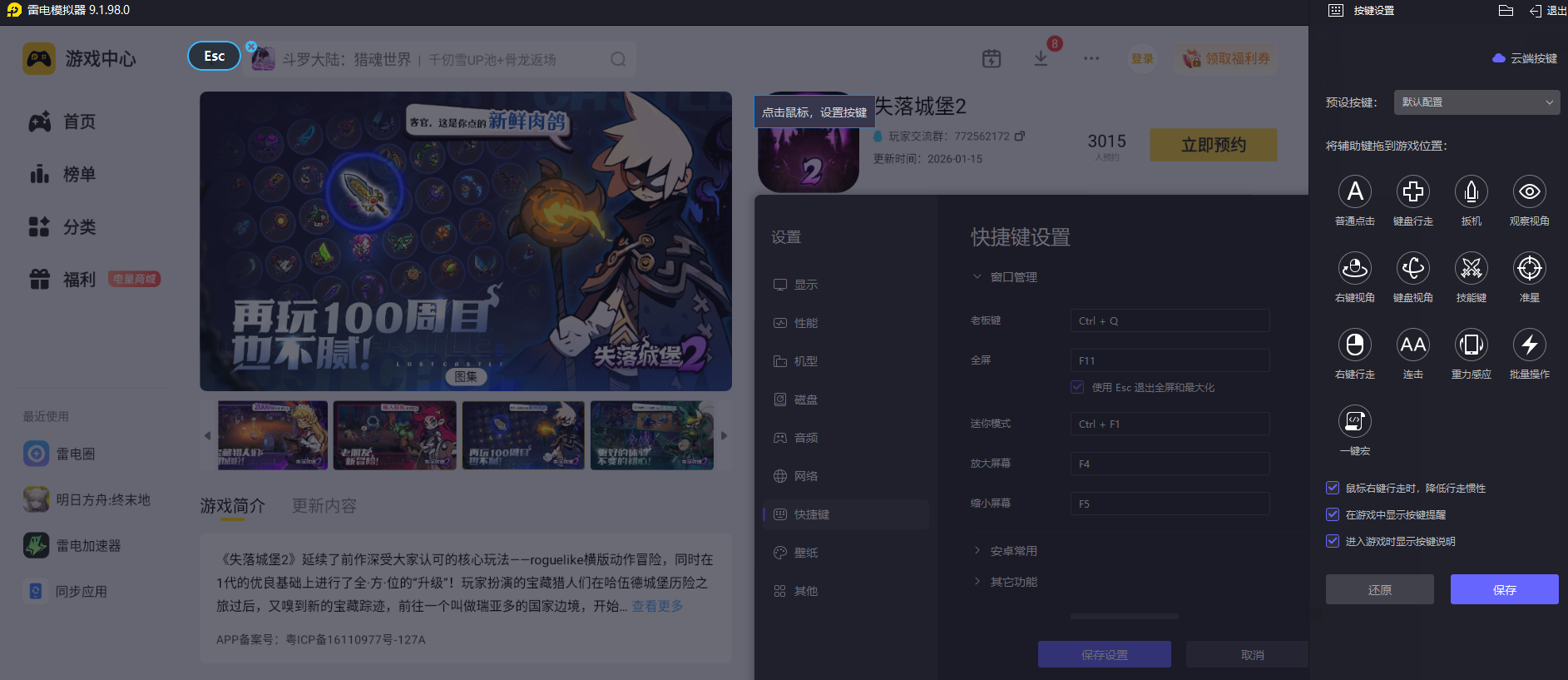The width and height of the screenshot is (1568, 680).
Task: Open 性能 settings tab
Action: [x=846, y=323]
